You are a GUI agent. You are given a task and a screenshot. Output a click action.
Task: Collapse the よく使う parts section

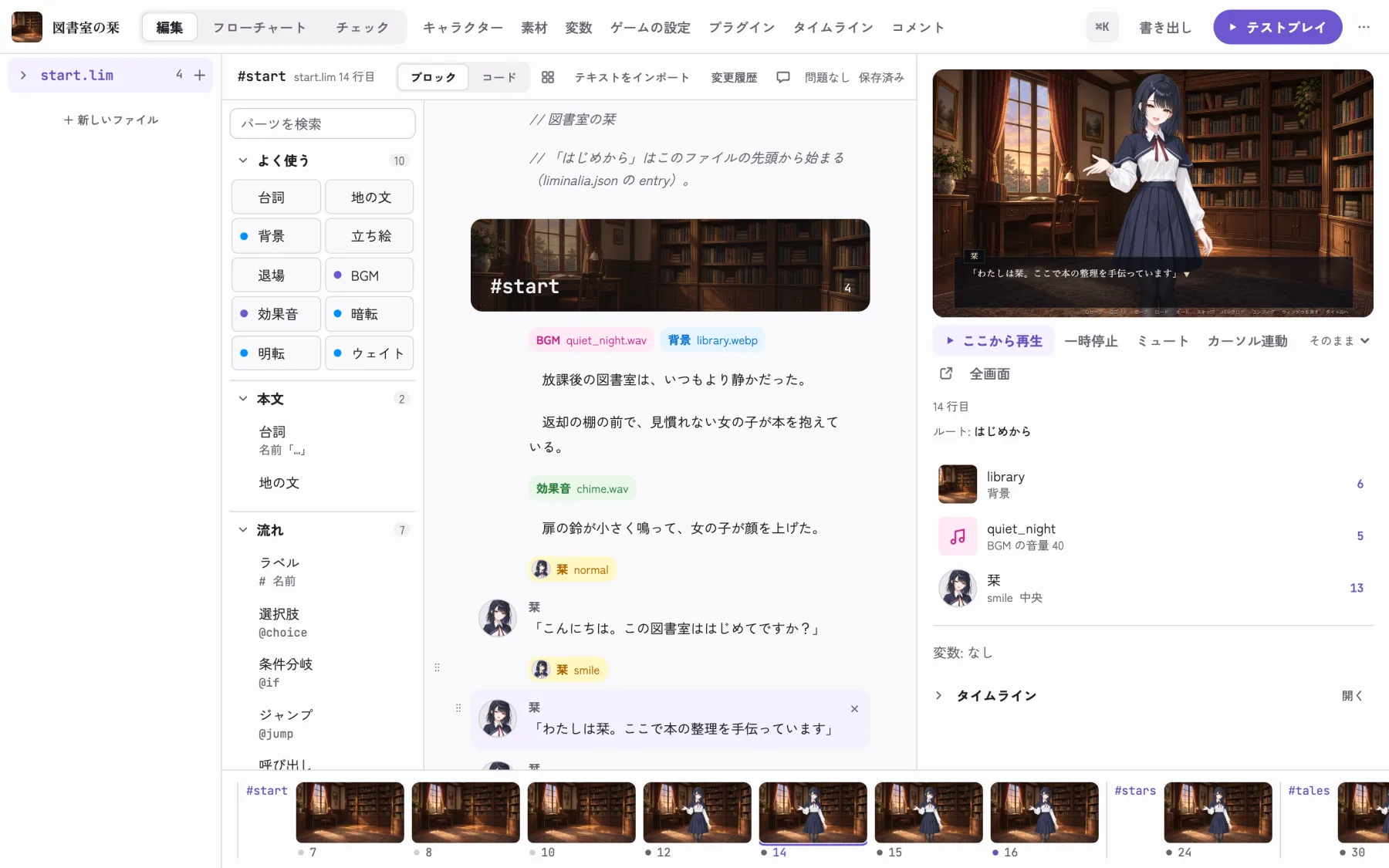pyautogui.click(x=243, y=160)
